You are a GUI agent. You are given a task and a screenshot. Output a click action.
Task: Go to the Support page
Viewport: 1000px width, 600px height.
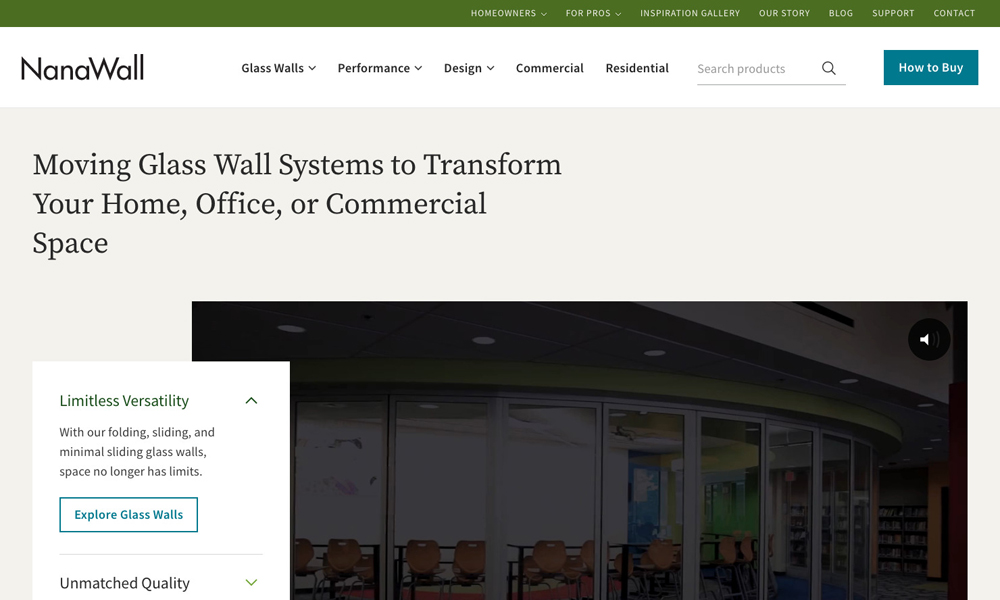coord(893,13)
